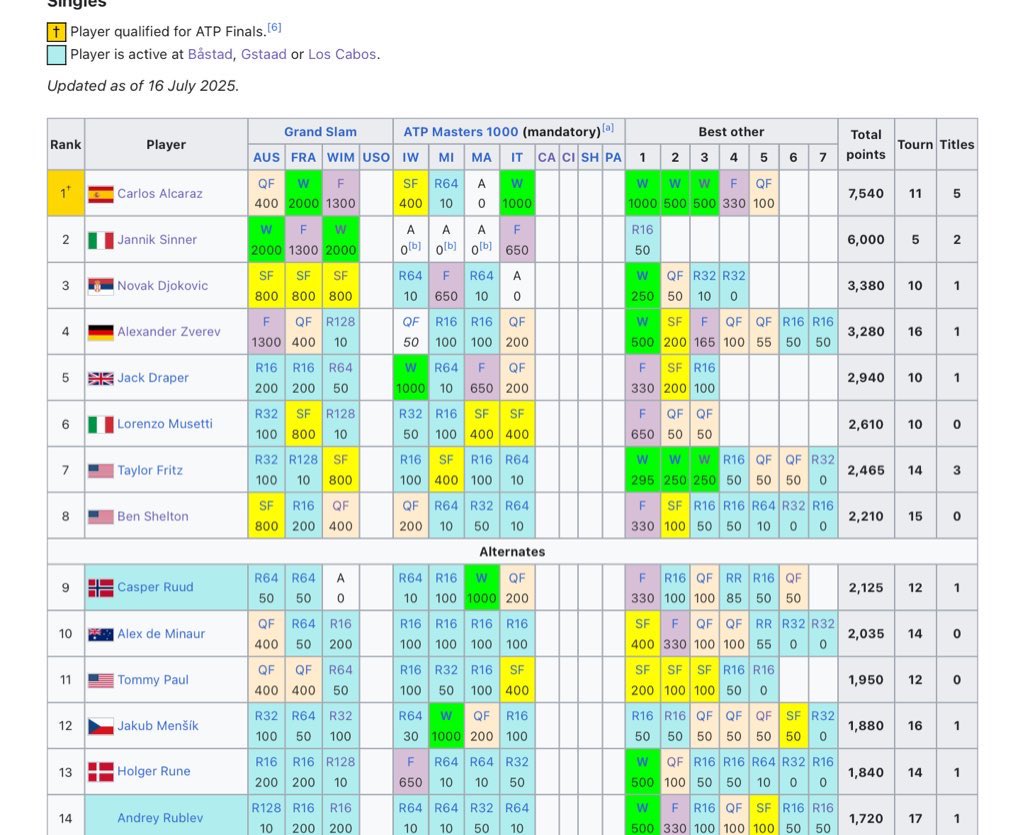
Task: Open Jack Draper player page
Action: click(x=153, y=377)
